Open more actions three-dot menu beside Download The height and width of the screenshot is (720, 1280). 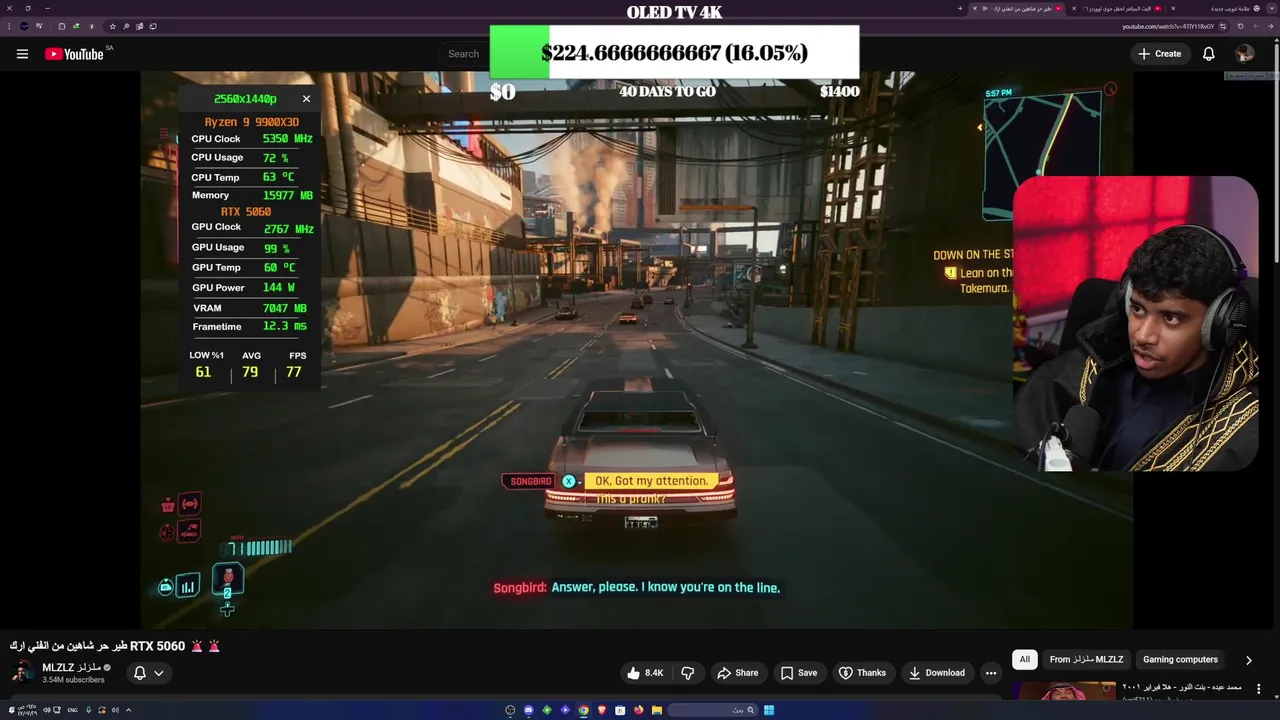(x=990, y=673)
